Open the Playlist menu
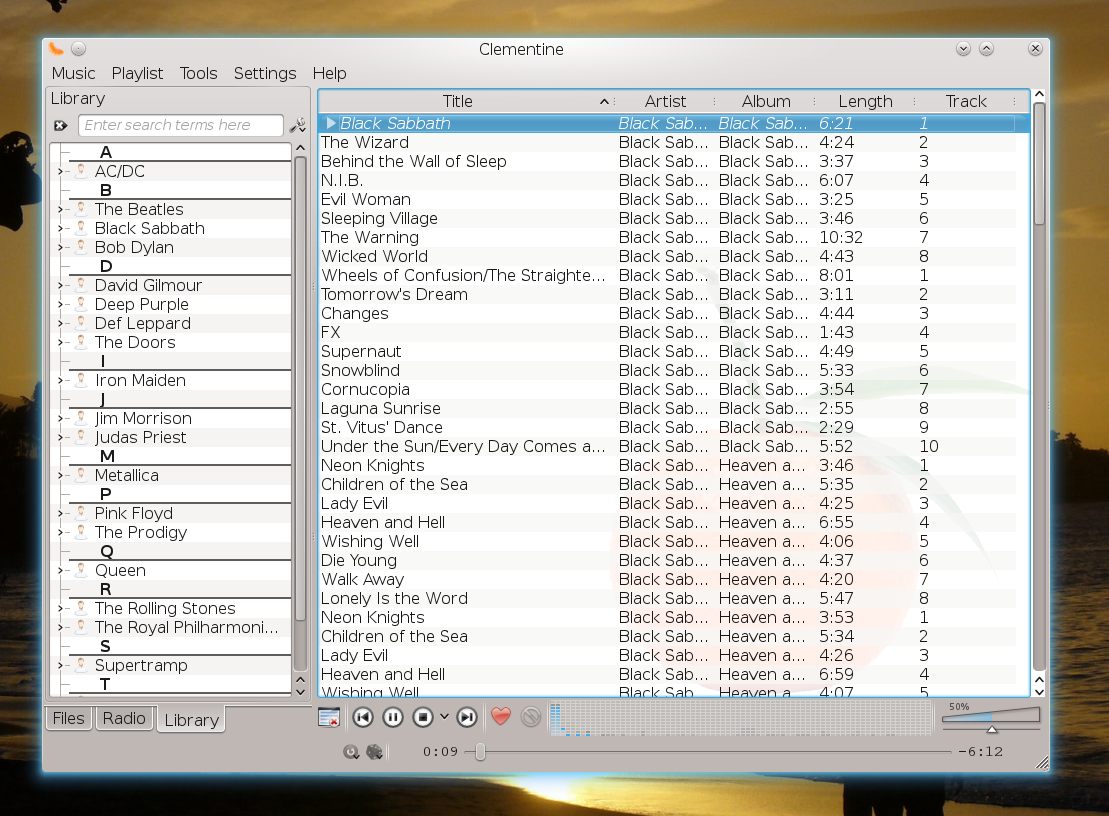The image size is (1109, 816). (x=137, y=74)
